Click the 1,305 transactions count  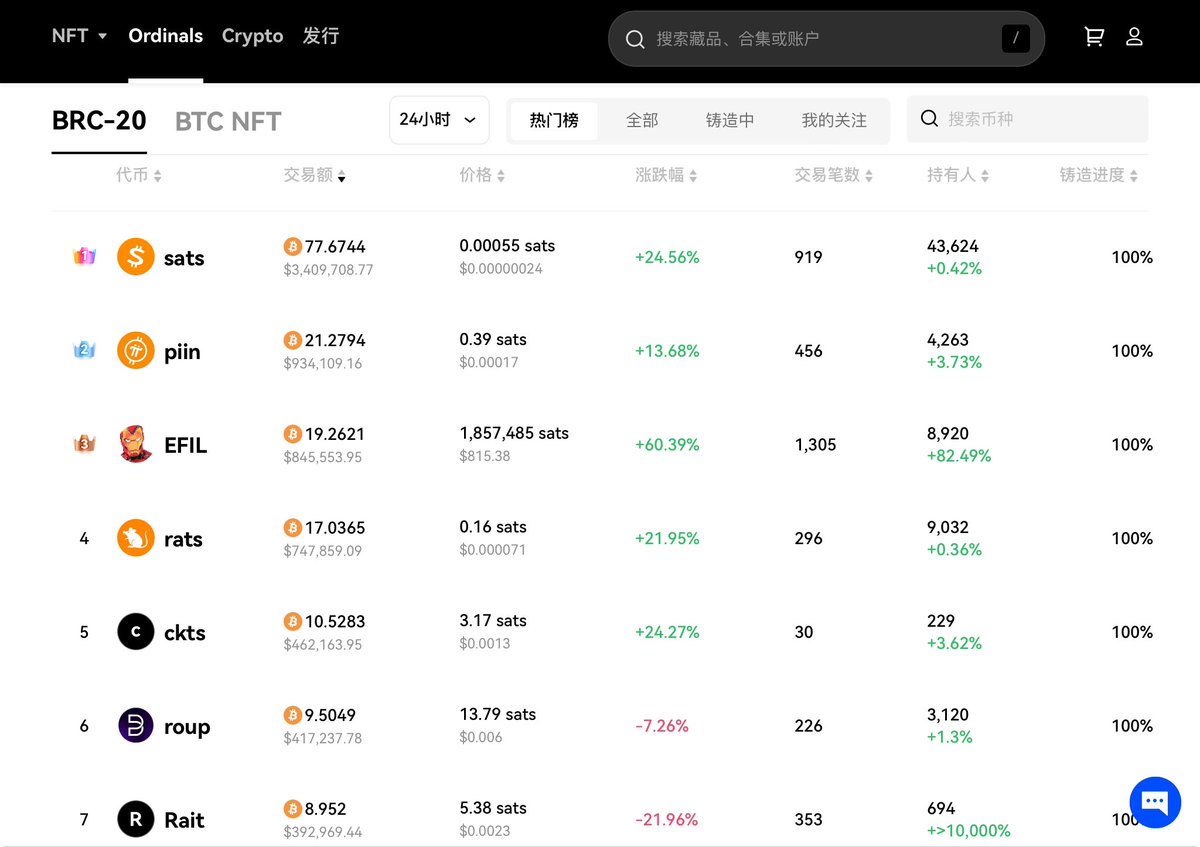[816, 445]
